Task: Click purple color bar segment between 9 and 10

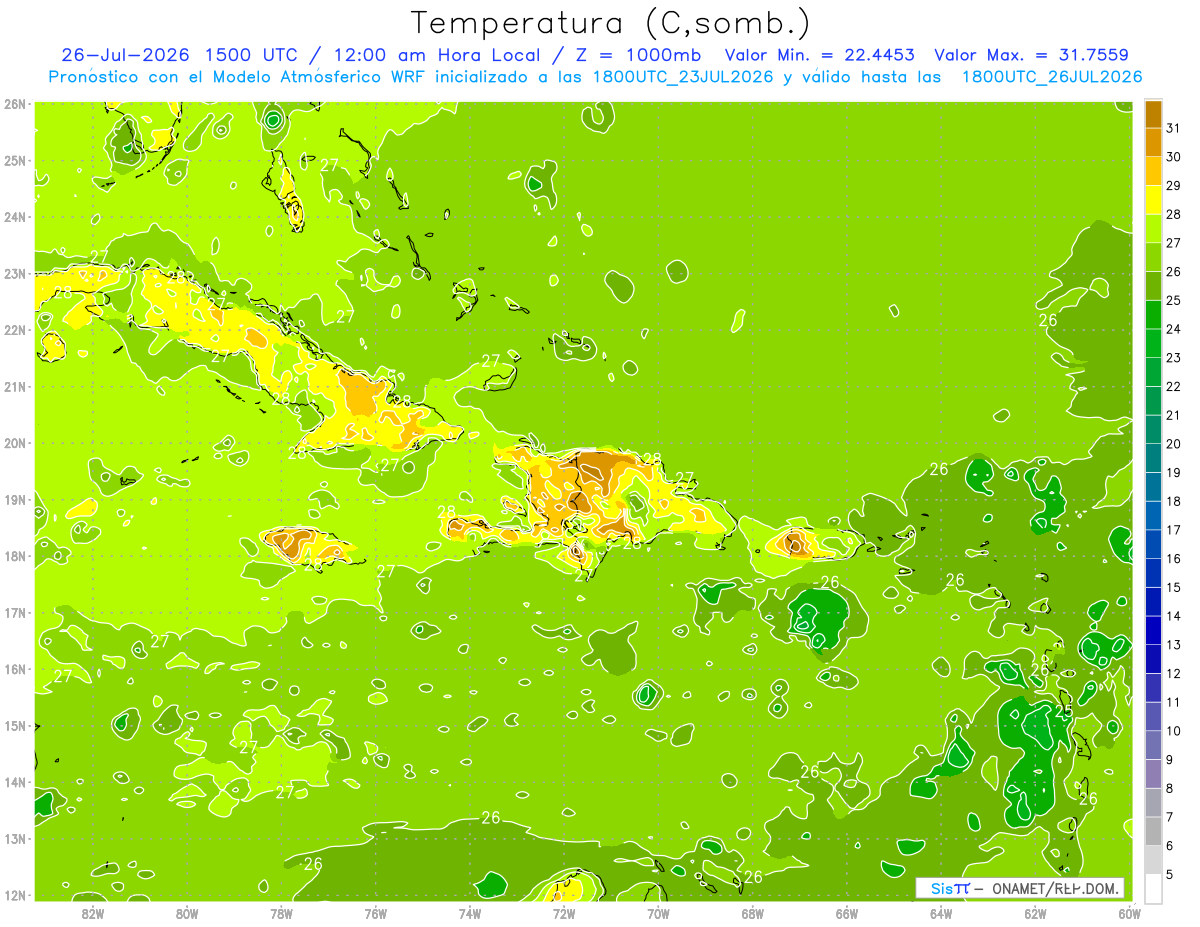Action: click(x=1153, y=746)
